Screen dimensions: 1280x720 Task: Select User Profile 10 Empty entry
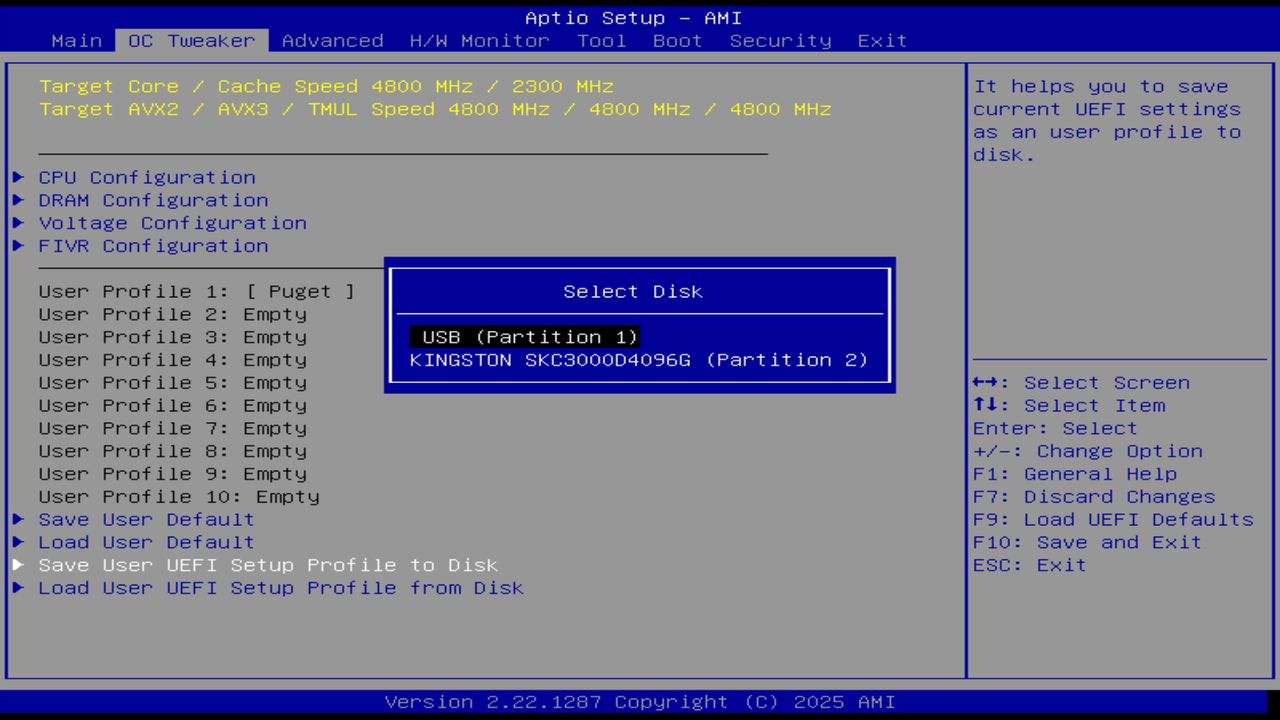(x=179, y=497)
